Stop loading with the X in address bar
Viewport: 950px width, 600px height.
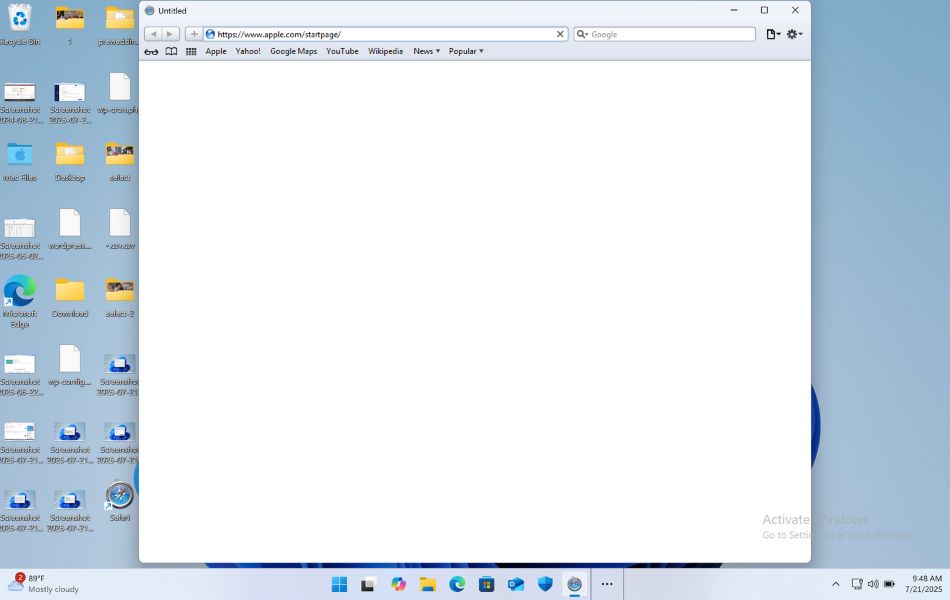point(560,34)
